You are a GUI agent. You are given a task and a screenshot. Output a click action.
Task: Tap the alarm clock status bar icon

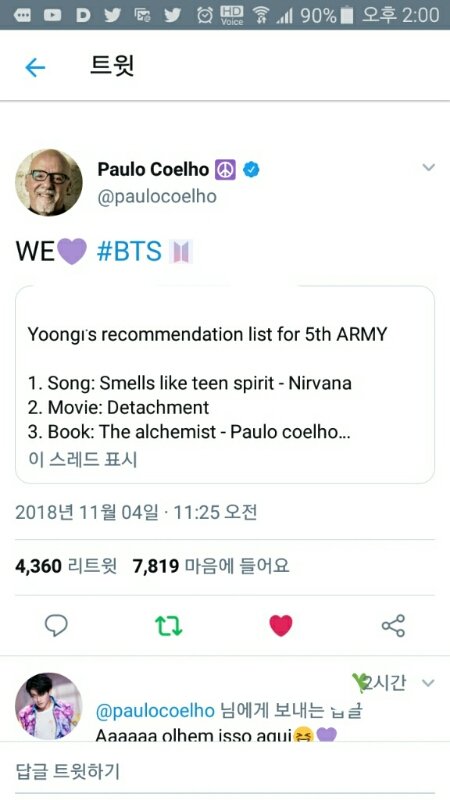click(205, 15)
